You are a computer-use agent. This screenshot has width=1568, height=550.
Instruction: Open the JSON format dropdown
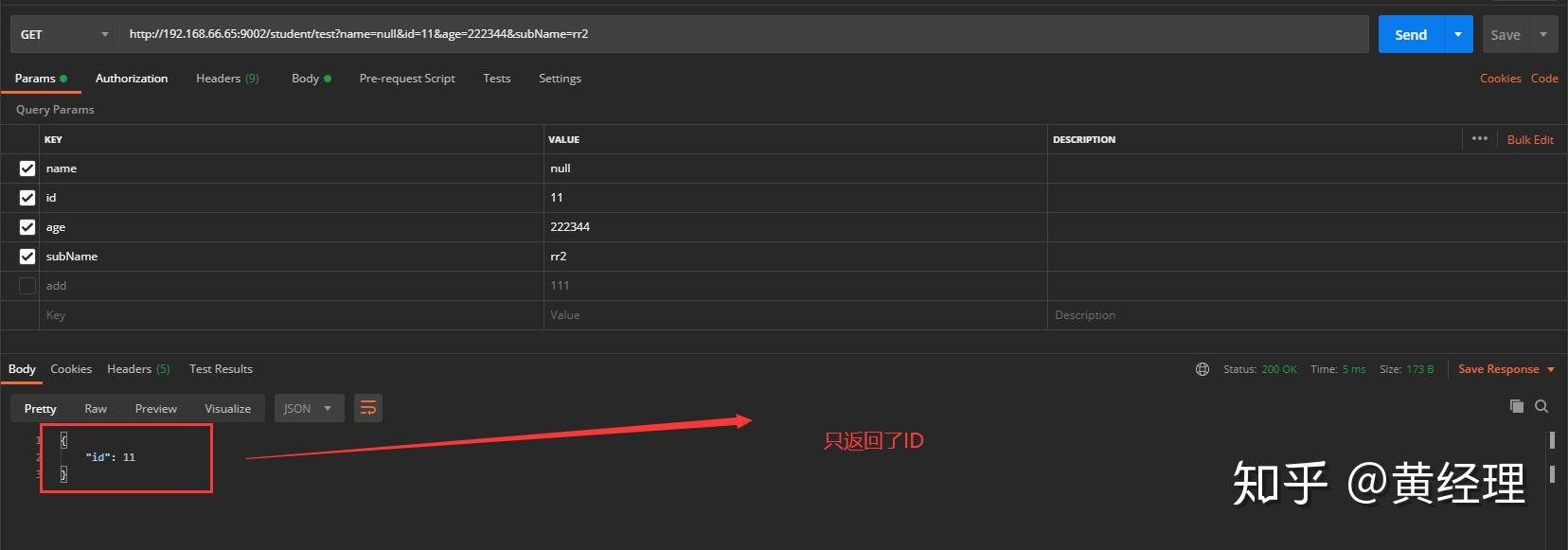[x=309, y=408]
